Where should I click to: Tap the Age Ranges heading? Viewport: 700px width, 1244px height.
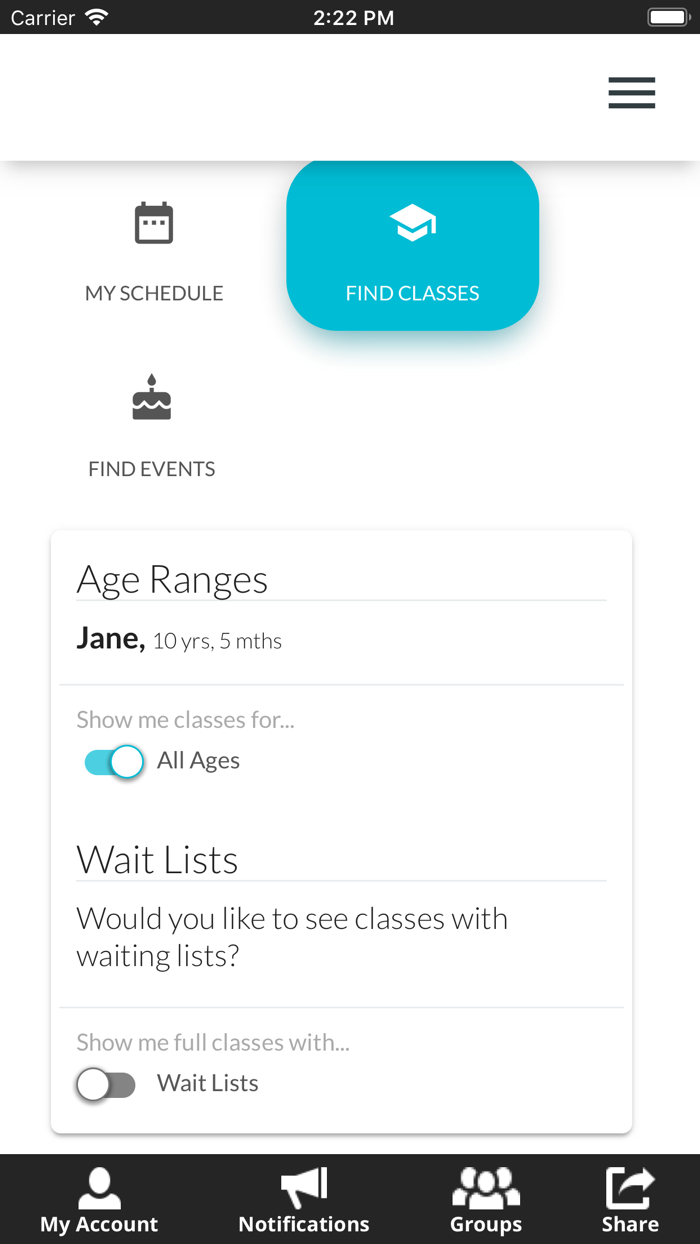(172, 580)
